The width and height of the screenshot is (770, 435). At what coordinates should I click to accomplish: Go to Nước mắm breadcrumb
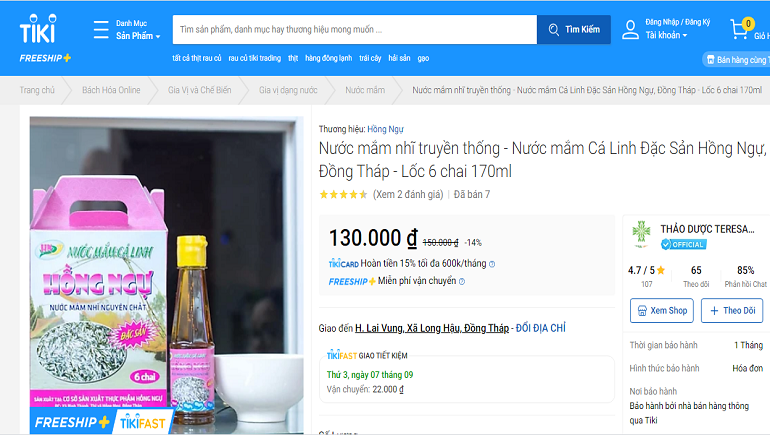pyautogui.click(x=365, y=90)
